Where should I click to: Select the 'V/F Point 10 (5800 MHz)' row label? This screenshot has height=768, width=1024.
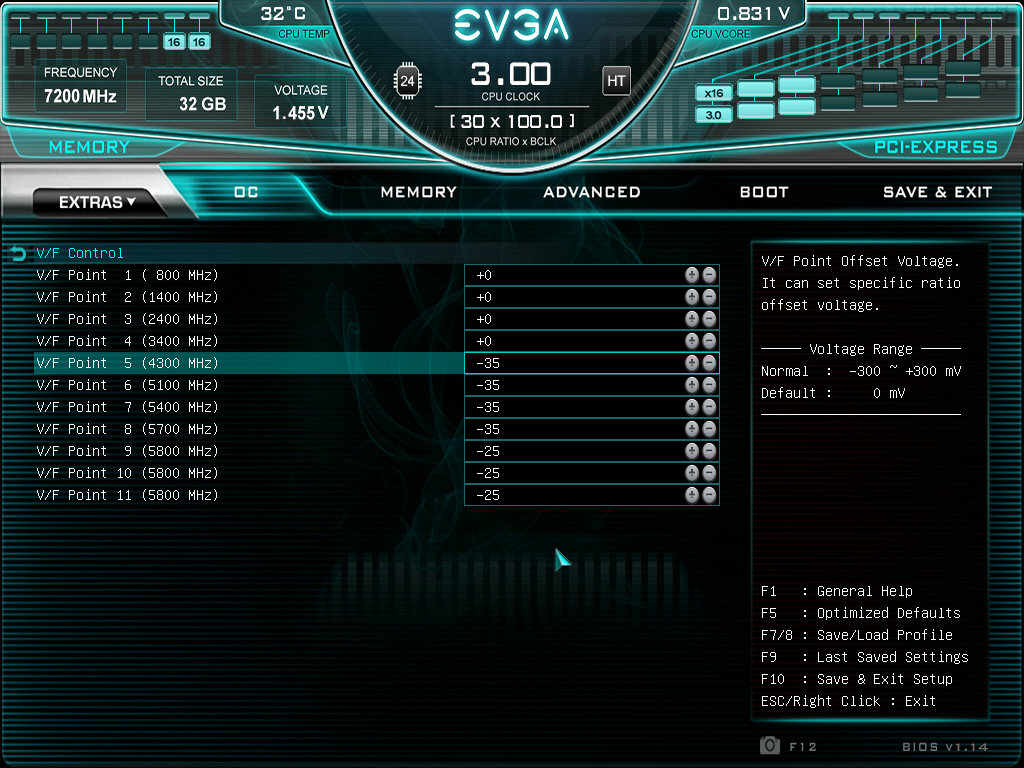tap(127, 473)
